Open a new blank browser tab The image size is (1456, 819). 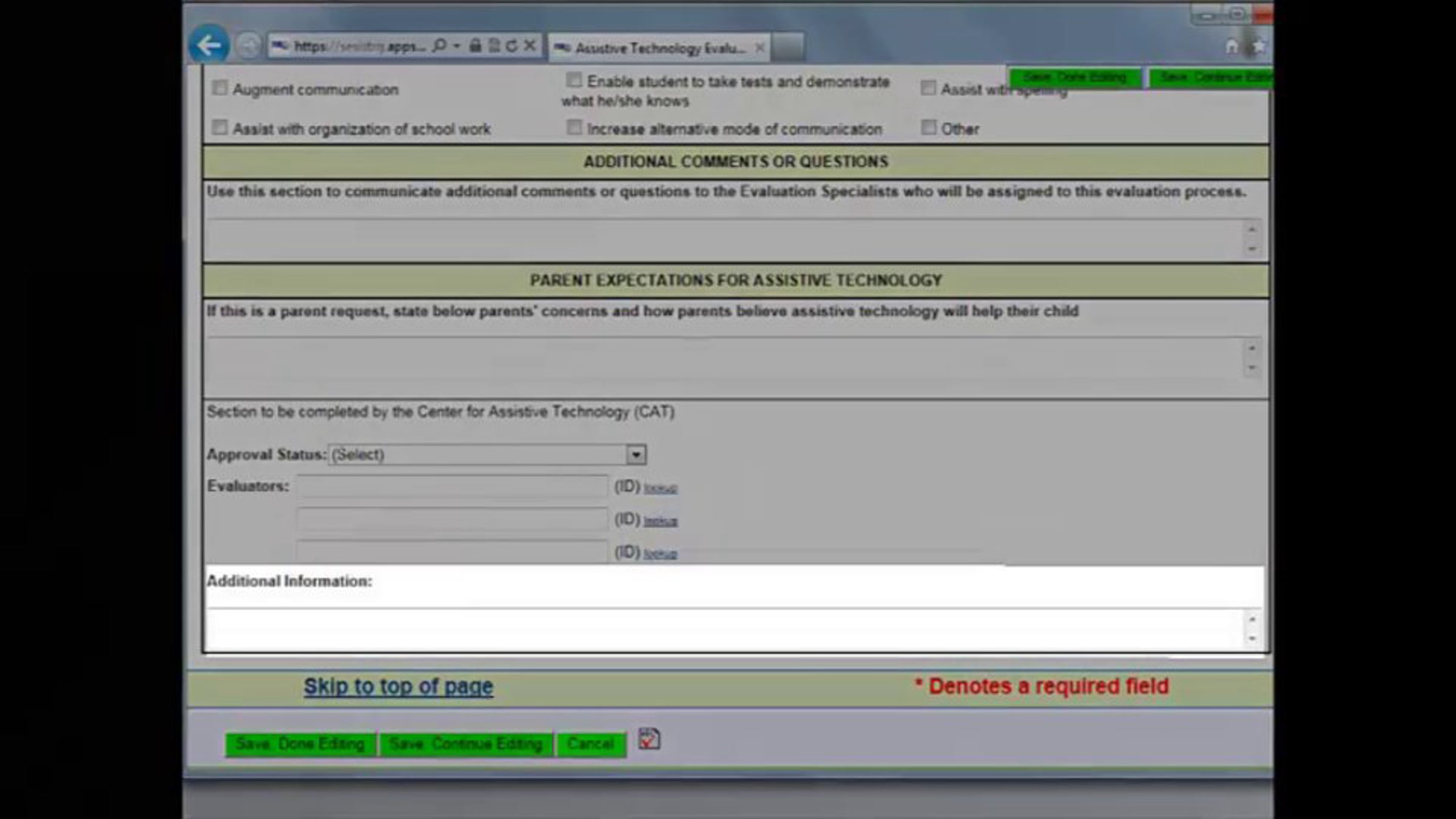point(788,47)
